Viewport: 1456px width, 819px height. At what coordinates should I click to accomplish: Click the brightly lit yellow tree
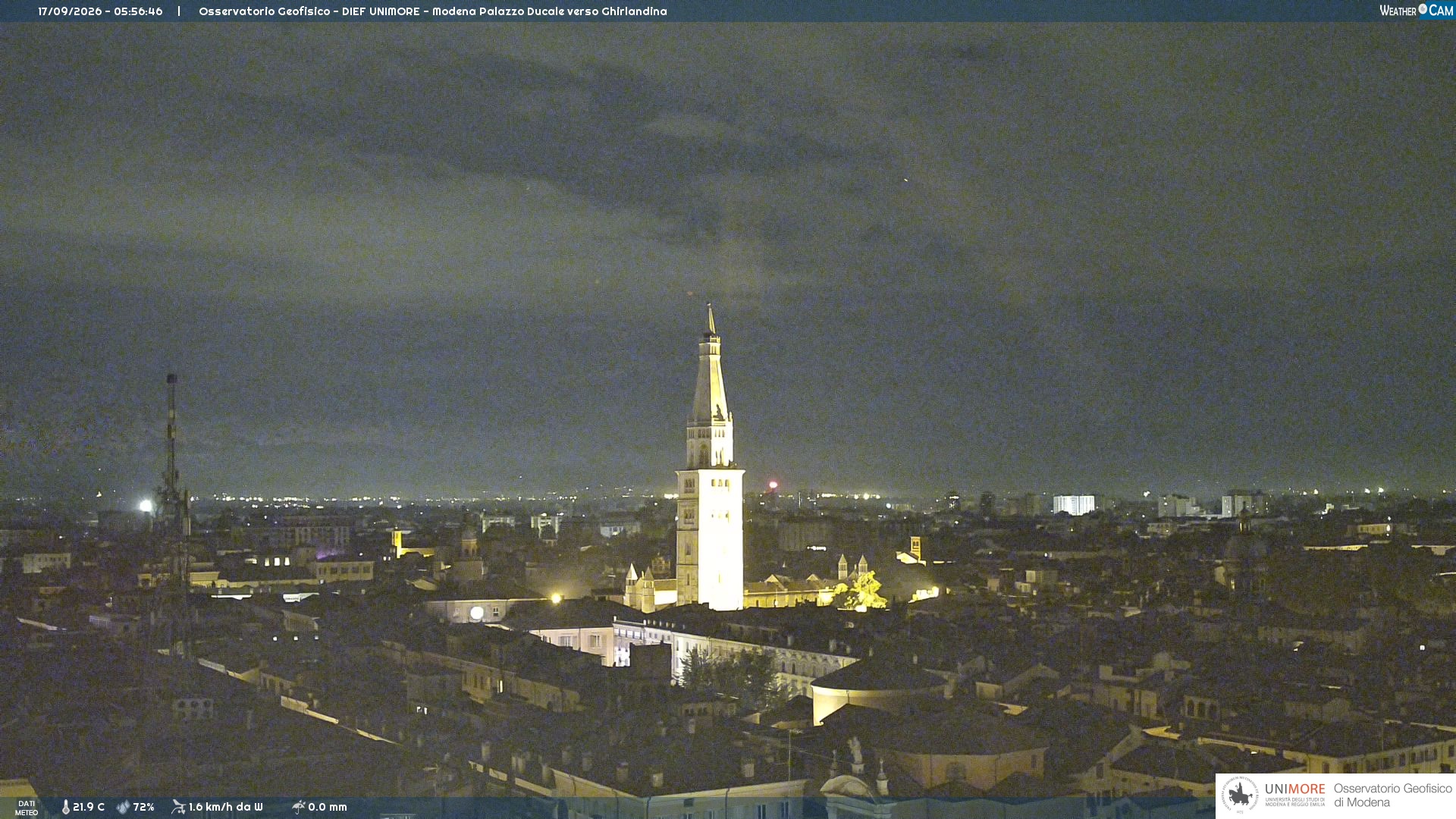point(863,591)
